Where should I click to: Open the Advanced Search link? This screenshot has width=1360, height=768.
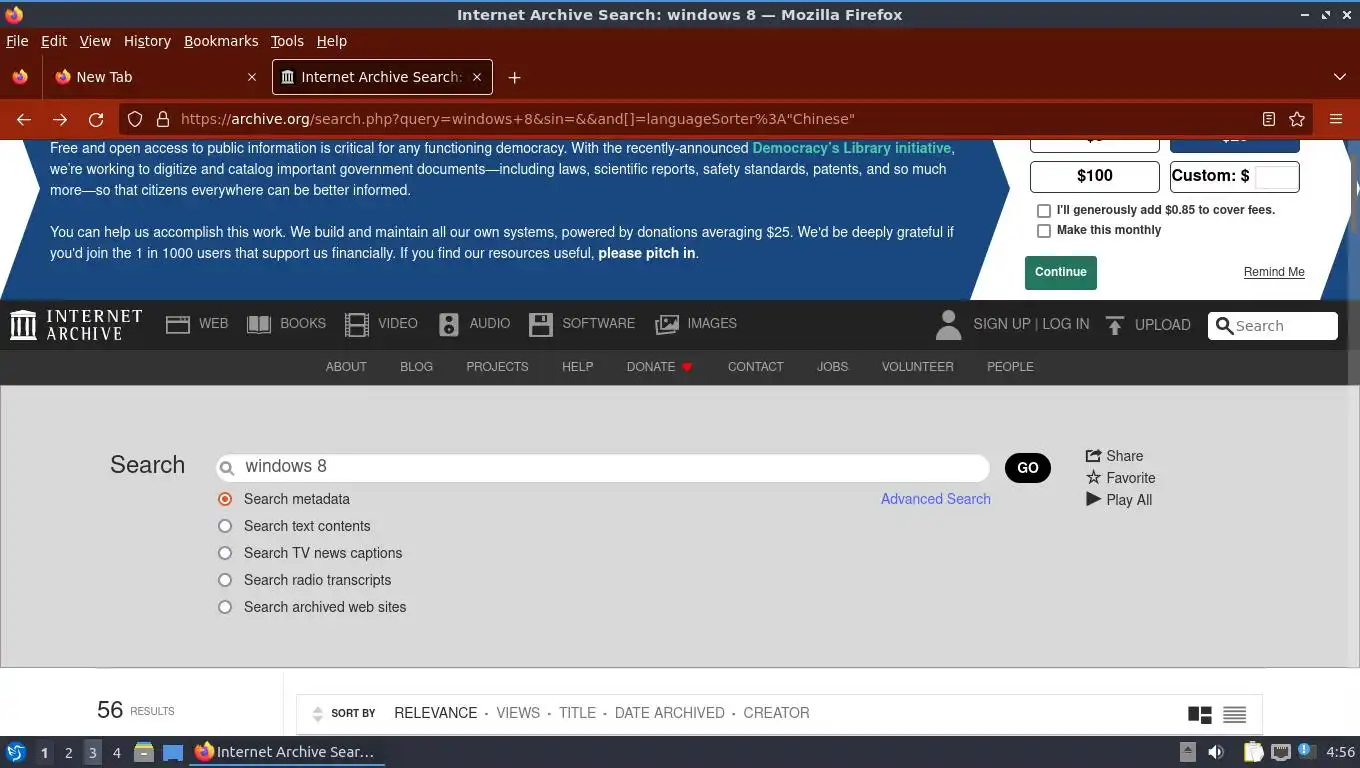pos(936,499)
